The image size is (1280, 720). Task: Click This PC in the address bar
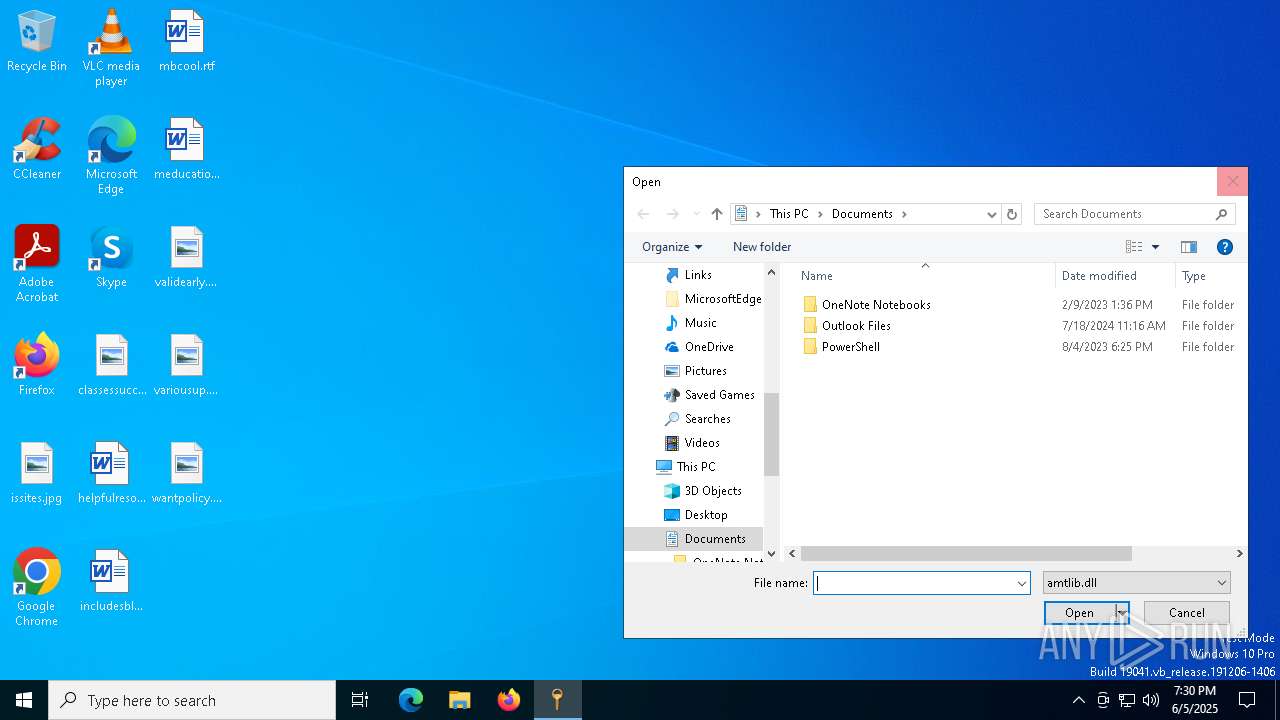[789, 214]
